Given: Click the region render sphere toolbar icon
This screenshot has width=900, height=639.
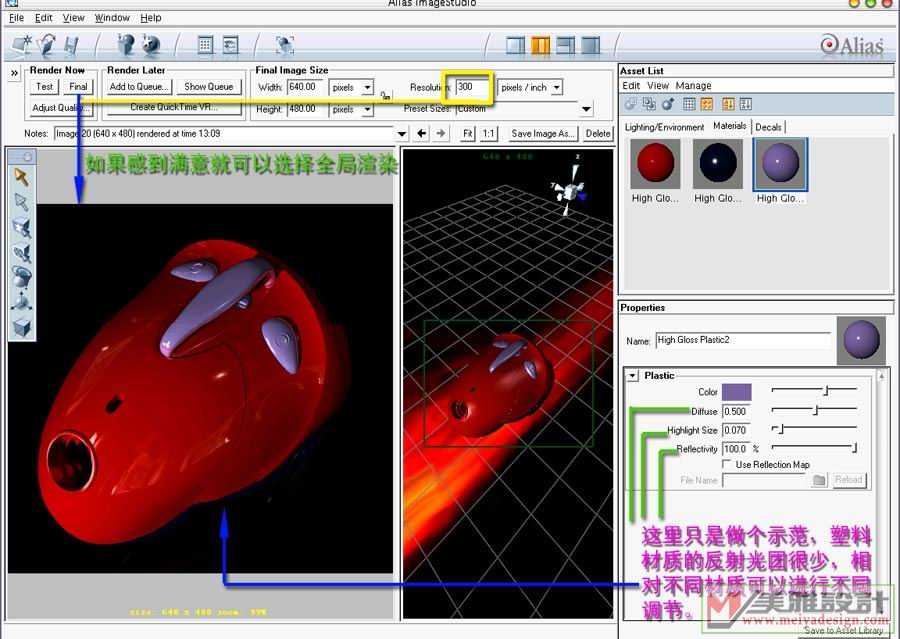Looking at the screenshot, I should coord(285,45).
